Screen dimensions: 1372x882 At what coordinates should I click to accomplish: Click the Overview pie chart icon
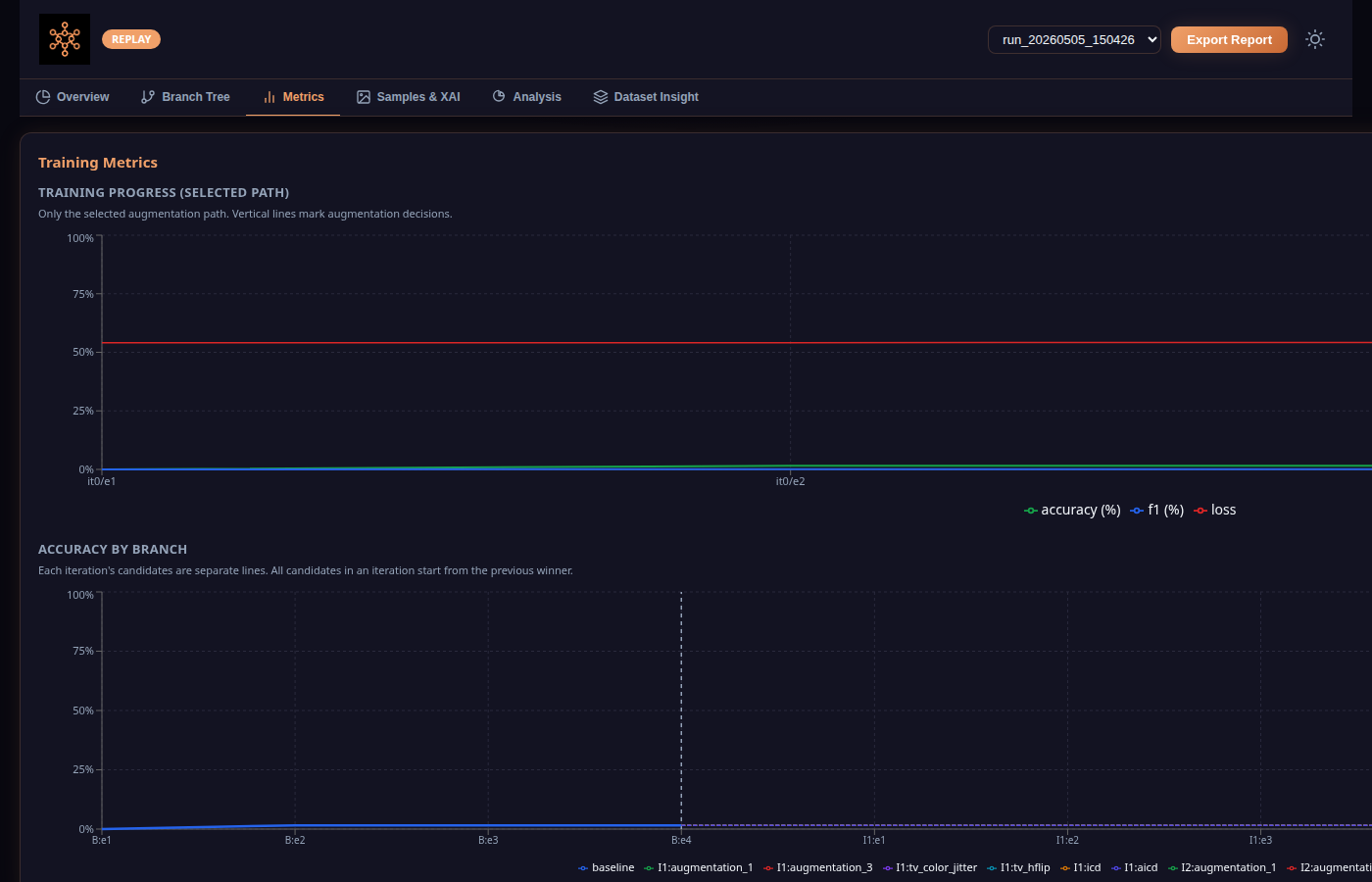pyautogui.click(x=43, y=97)
